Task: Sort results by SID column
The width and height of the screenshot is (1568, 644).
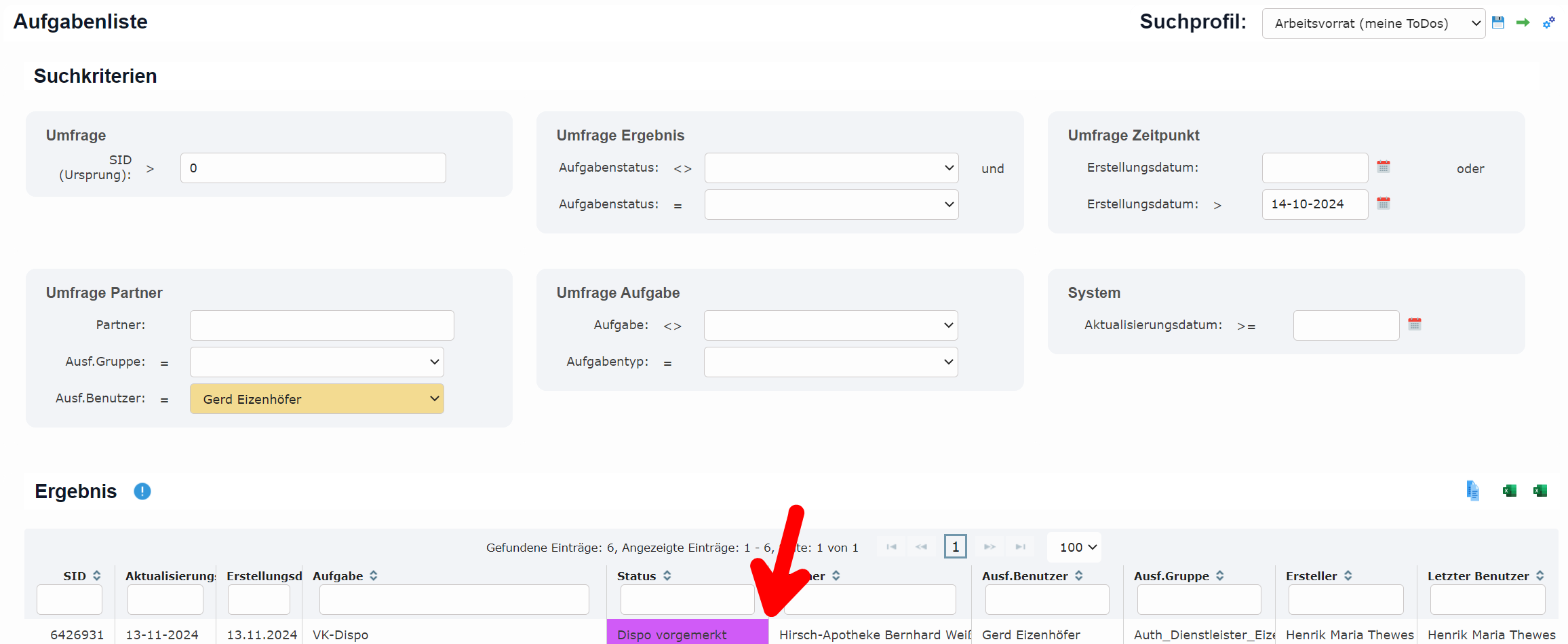Action: 96,575
